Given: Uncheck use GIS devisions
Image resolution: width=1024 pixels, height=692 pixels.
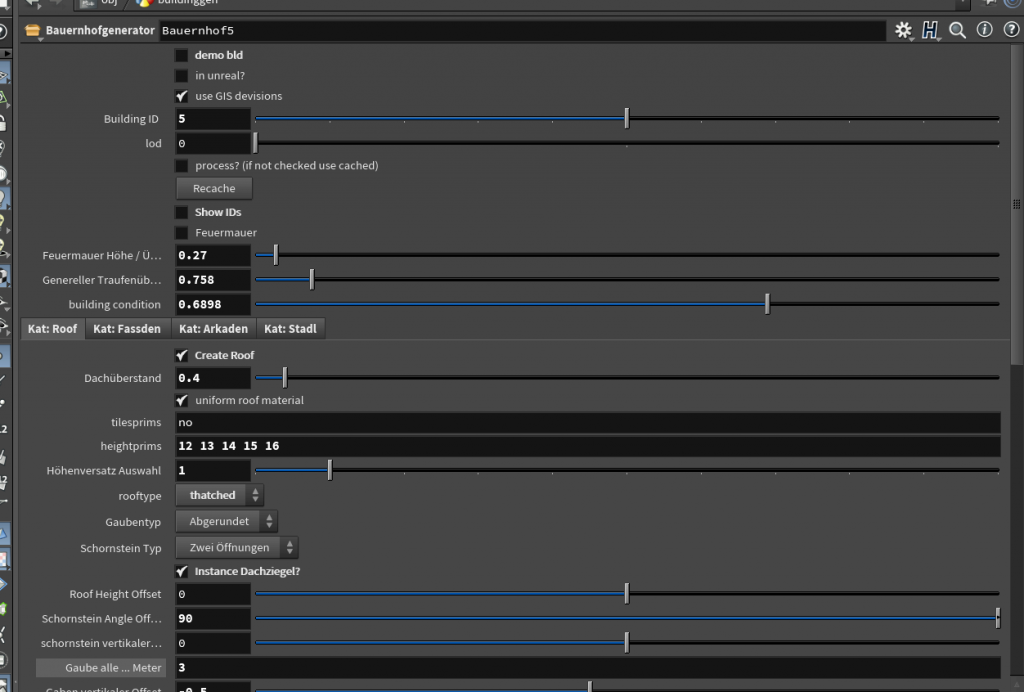Looking at the screenshot, I should (x=182, y=96).
